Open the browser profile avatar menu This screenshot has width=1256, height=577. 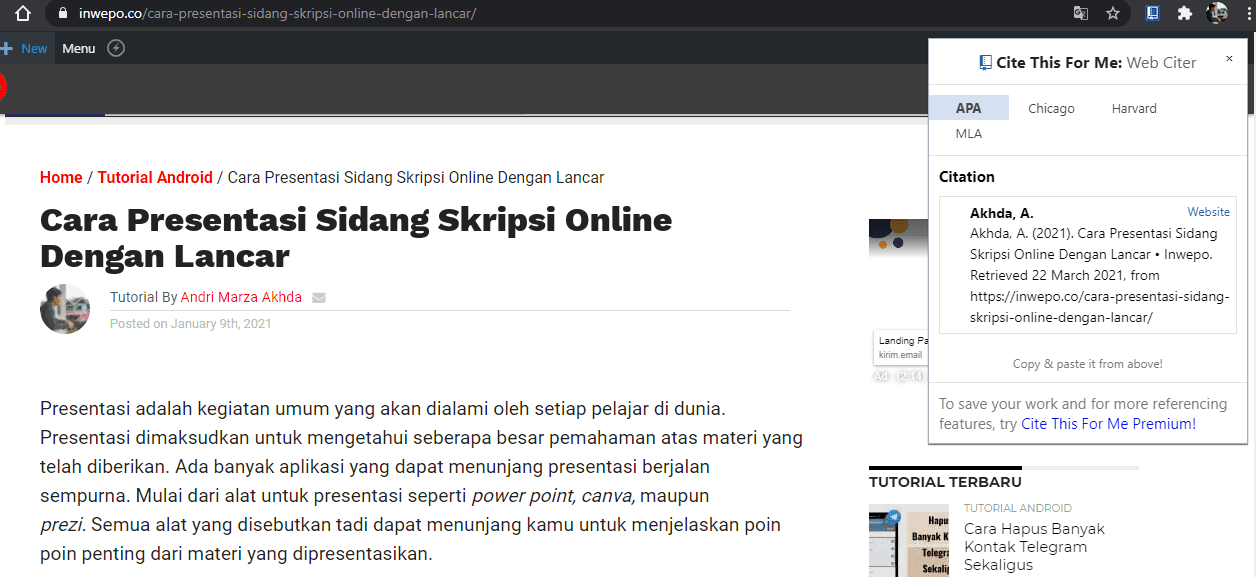tap(1218, 13)
